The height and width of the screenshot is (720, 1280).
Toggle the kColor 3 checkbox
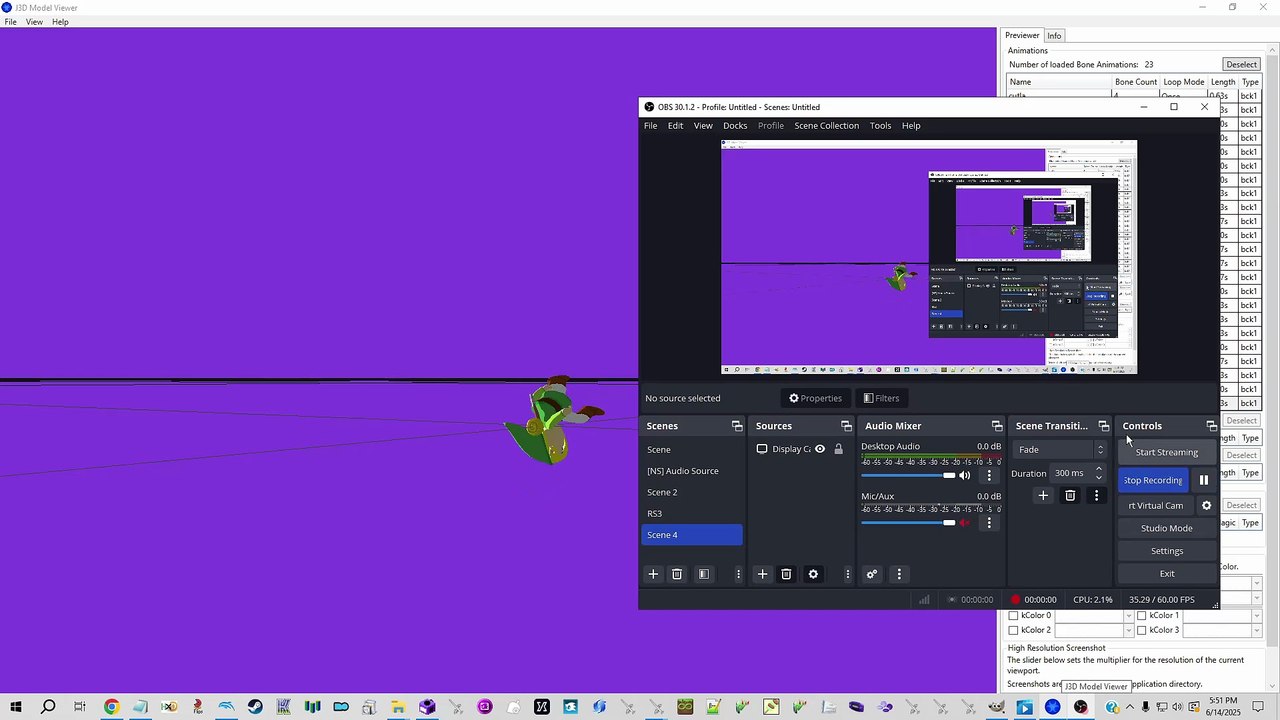1141,631
